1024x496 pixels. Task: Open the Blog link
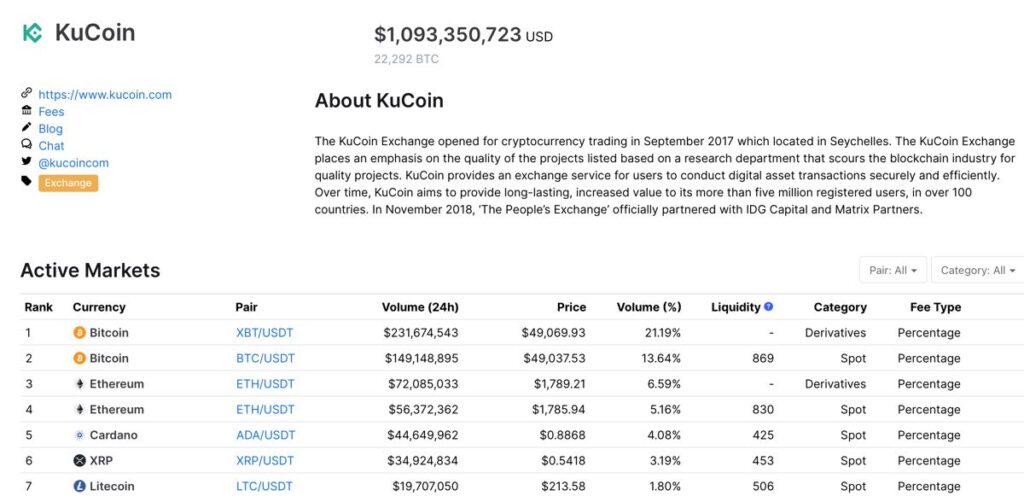coord(50,129)
